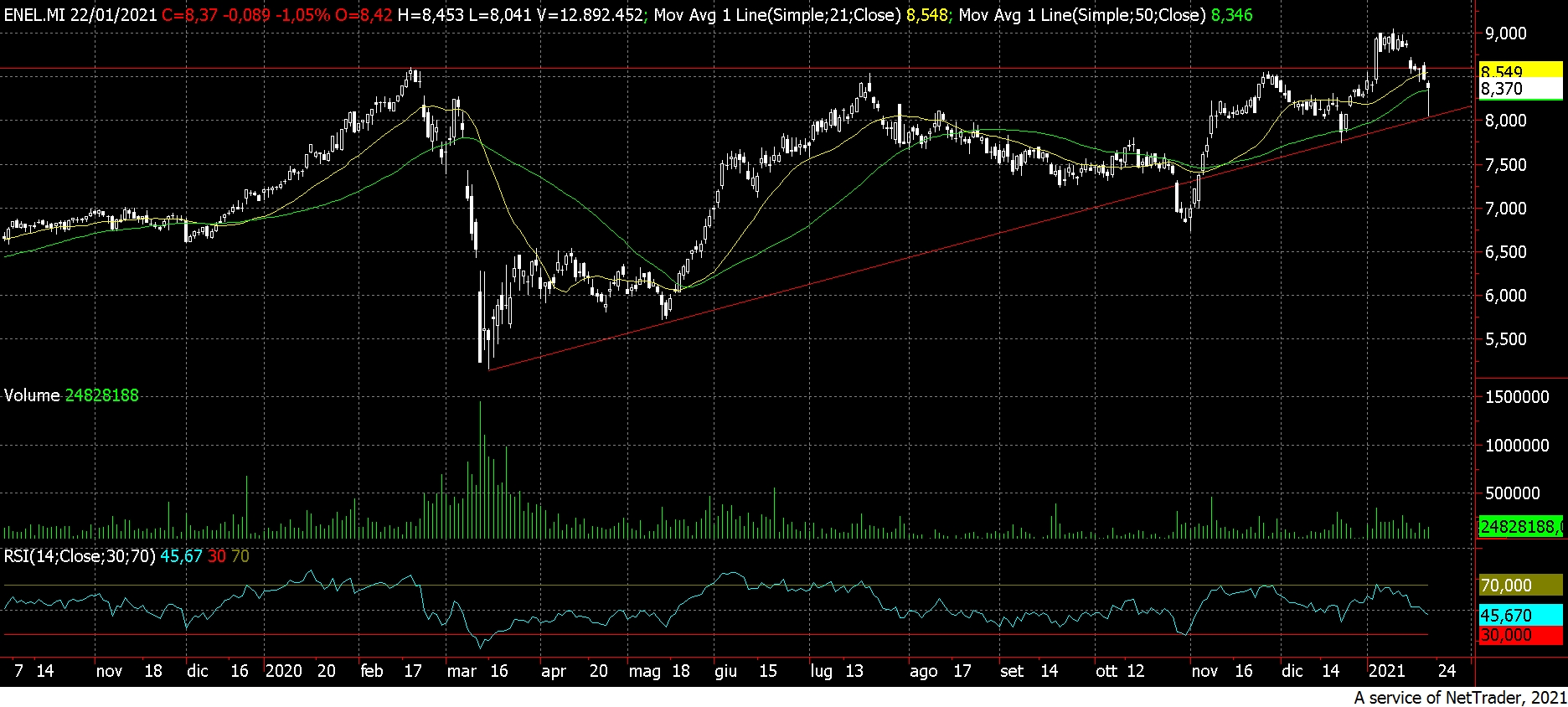
Task: Click the 9,000 price axis label
Action: [1506, 34]
